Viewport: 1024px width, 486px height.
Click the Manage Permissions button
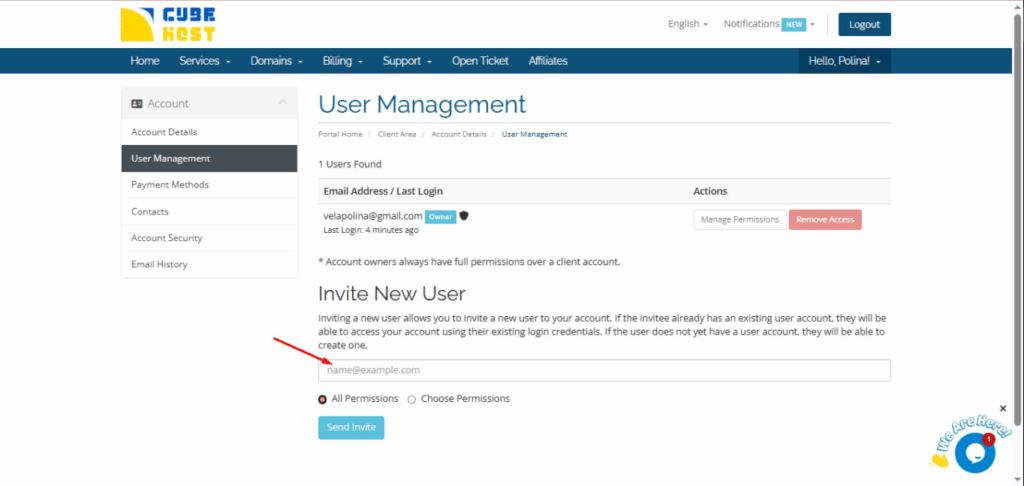[738, 220]
